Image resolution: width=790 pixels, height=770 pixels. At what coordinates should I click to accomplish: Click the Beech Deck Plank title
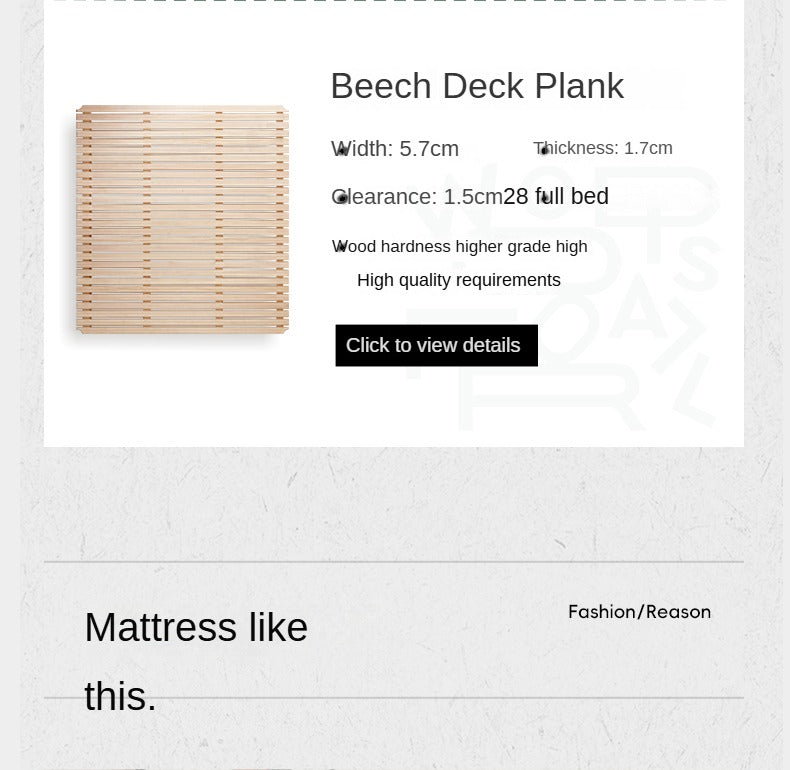(476, 86)
